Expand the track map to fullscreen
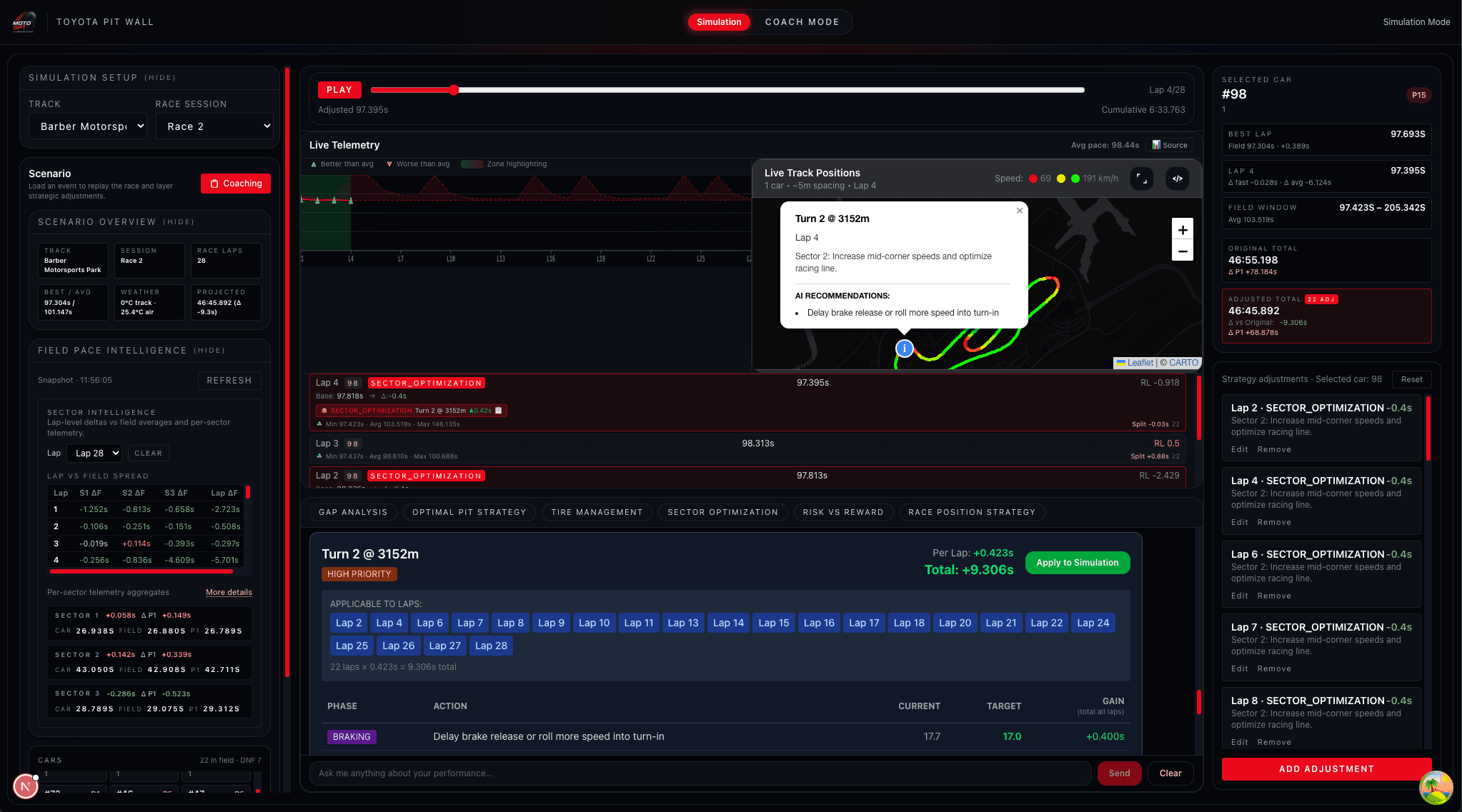1462x812 pixels. click(1142, 179)
